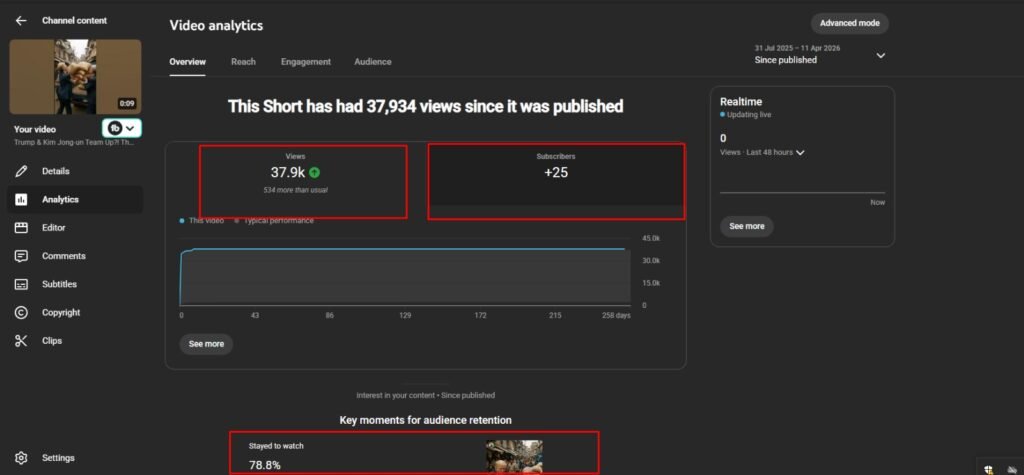Screen dimensions: 1024x475
Task: Click the Advanced mode button
Action: pos(849,23)
